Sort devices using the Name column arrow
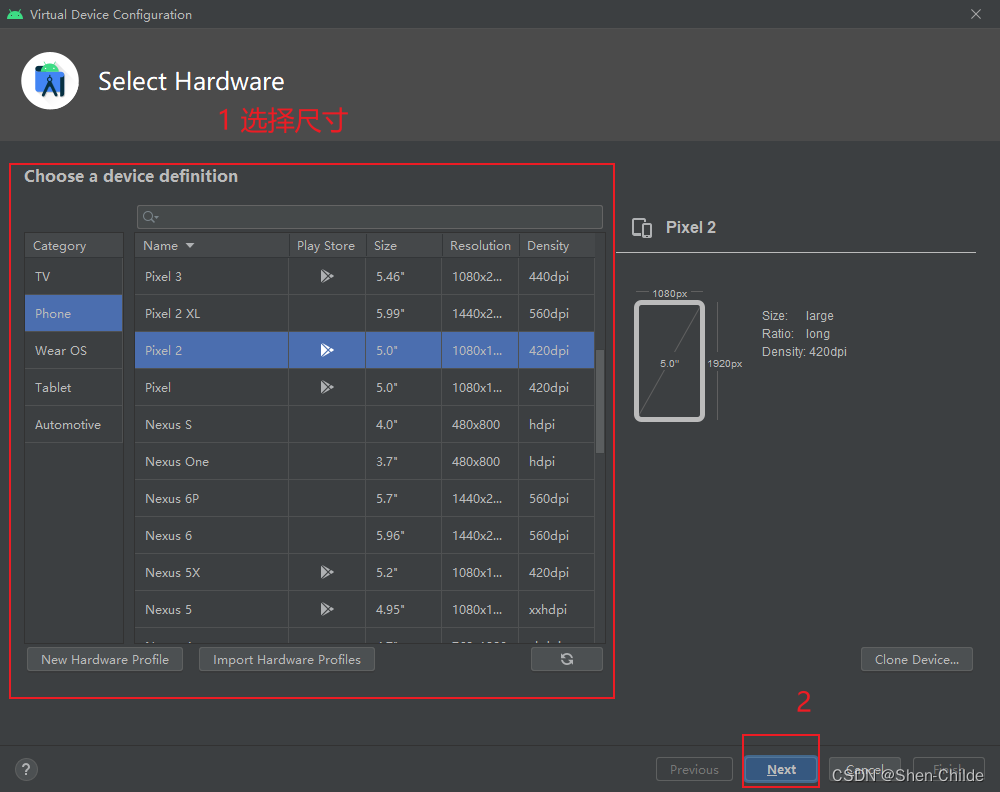 pyautogui.click(x=190, y=246)
